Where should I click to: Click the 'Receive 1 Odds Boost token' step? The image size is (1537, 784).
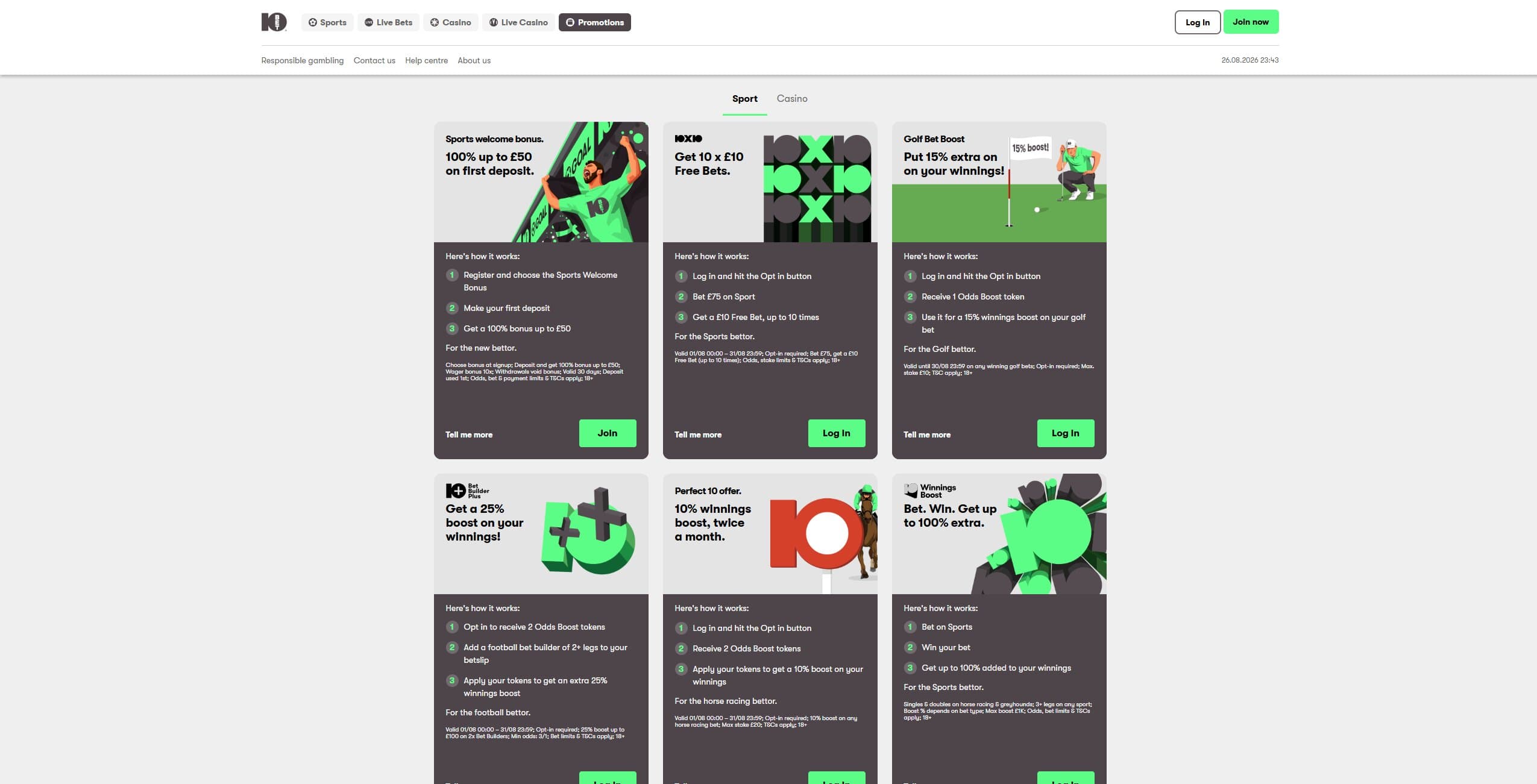pos(973,296)
